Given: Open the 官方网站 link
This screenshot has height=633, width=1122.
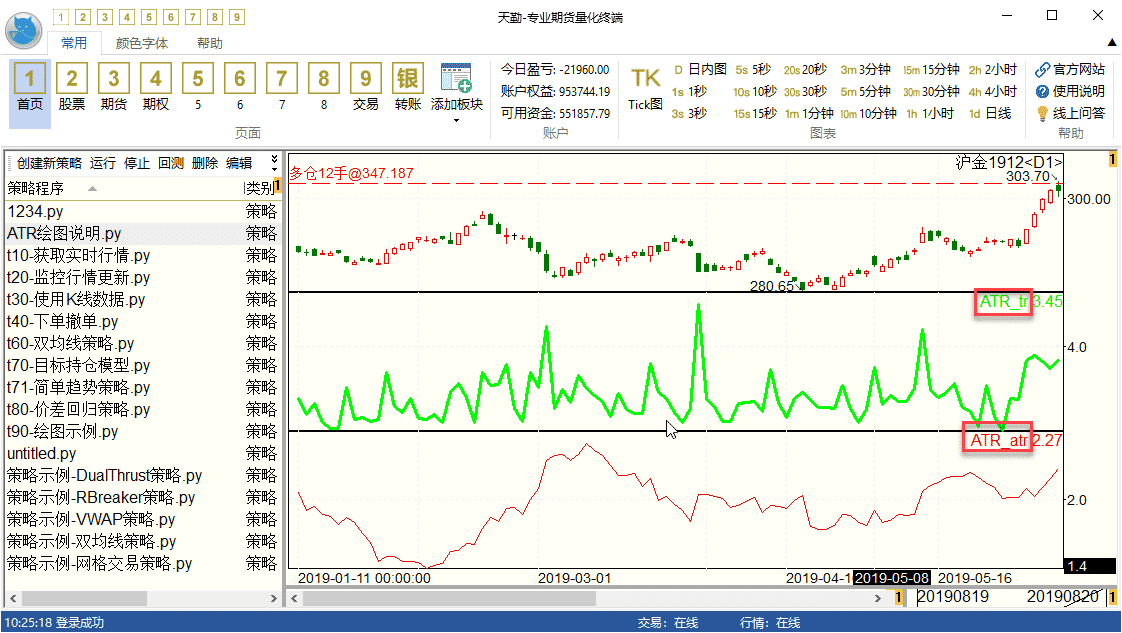Looking at the screenshot, I should [1069, 69].
